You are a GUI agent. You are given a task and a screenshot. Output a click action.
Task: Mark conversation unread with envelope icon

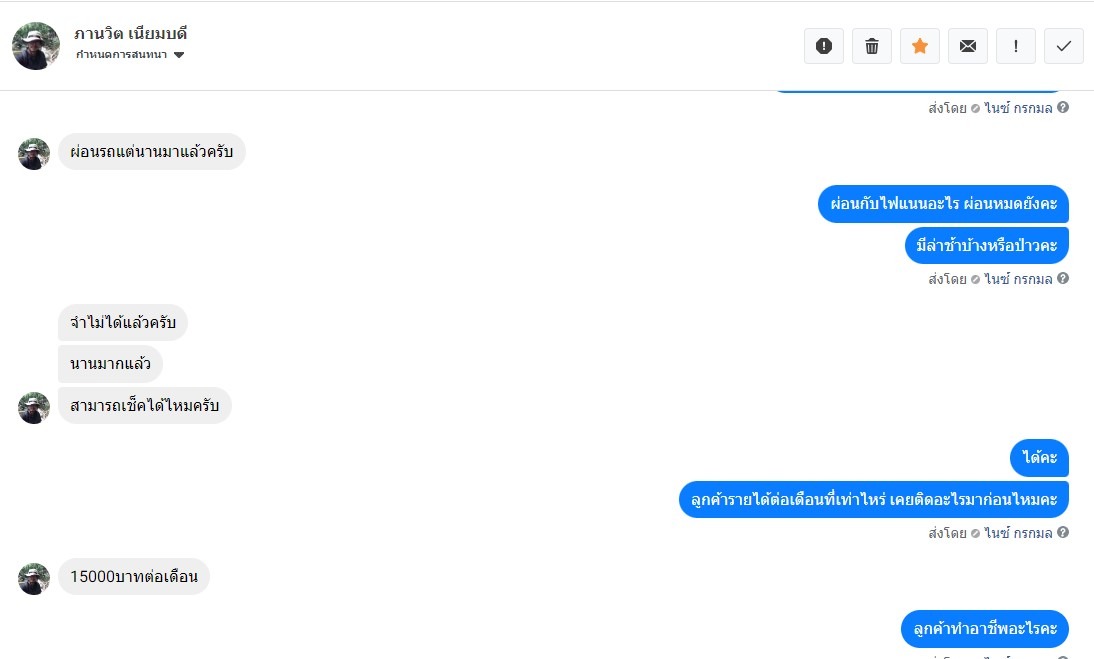[968, 46]
